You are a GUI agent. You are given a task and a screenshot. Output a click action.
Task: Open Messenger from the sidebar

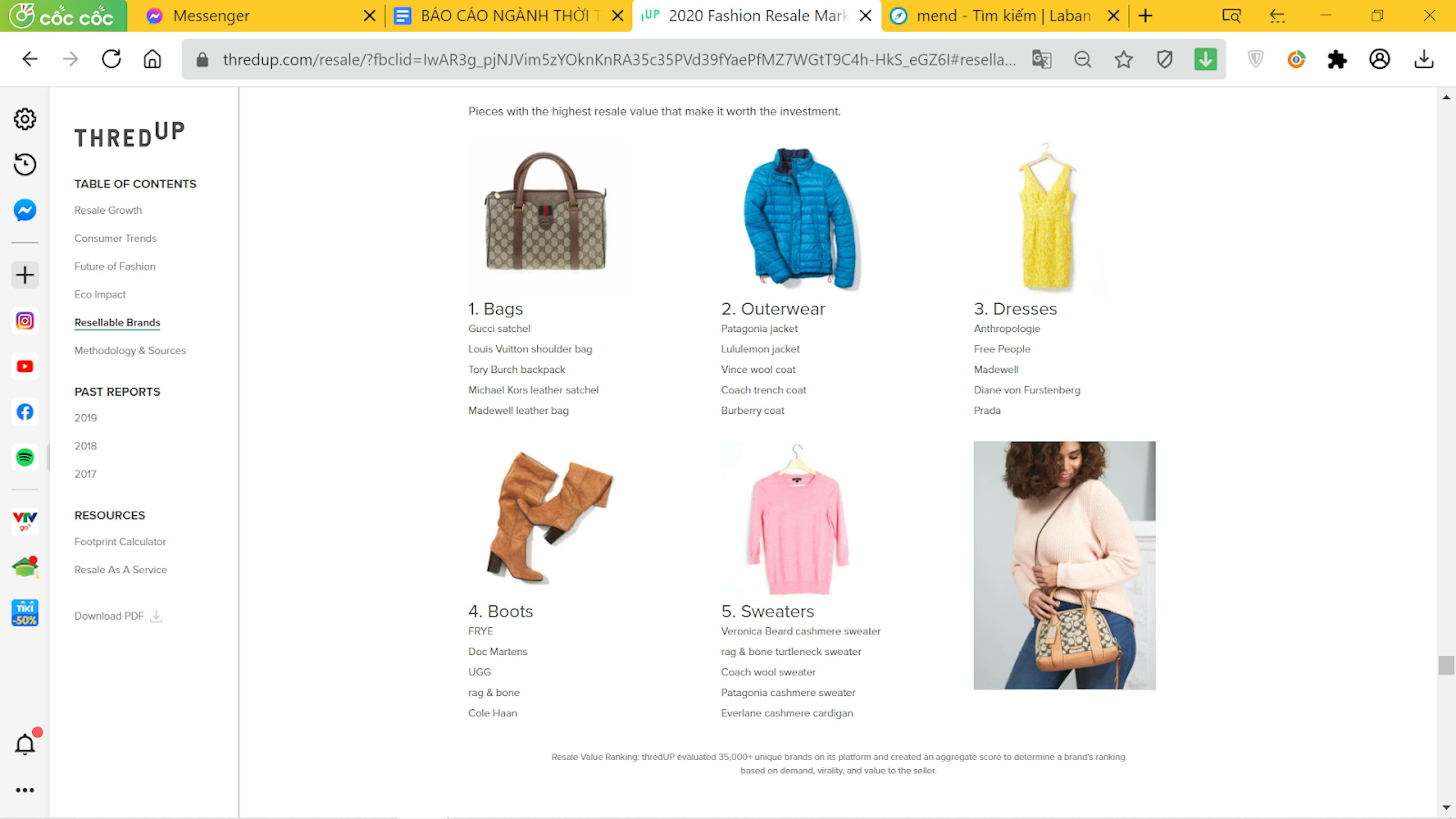[x=25, y=210]
